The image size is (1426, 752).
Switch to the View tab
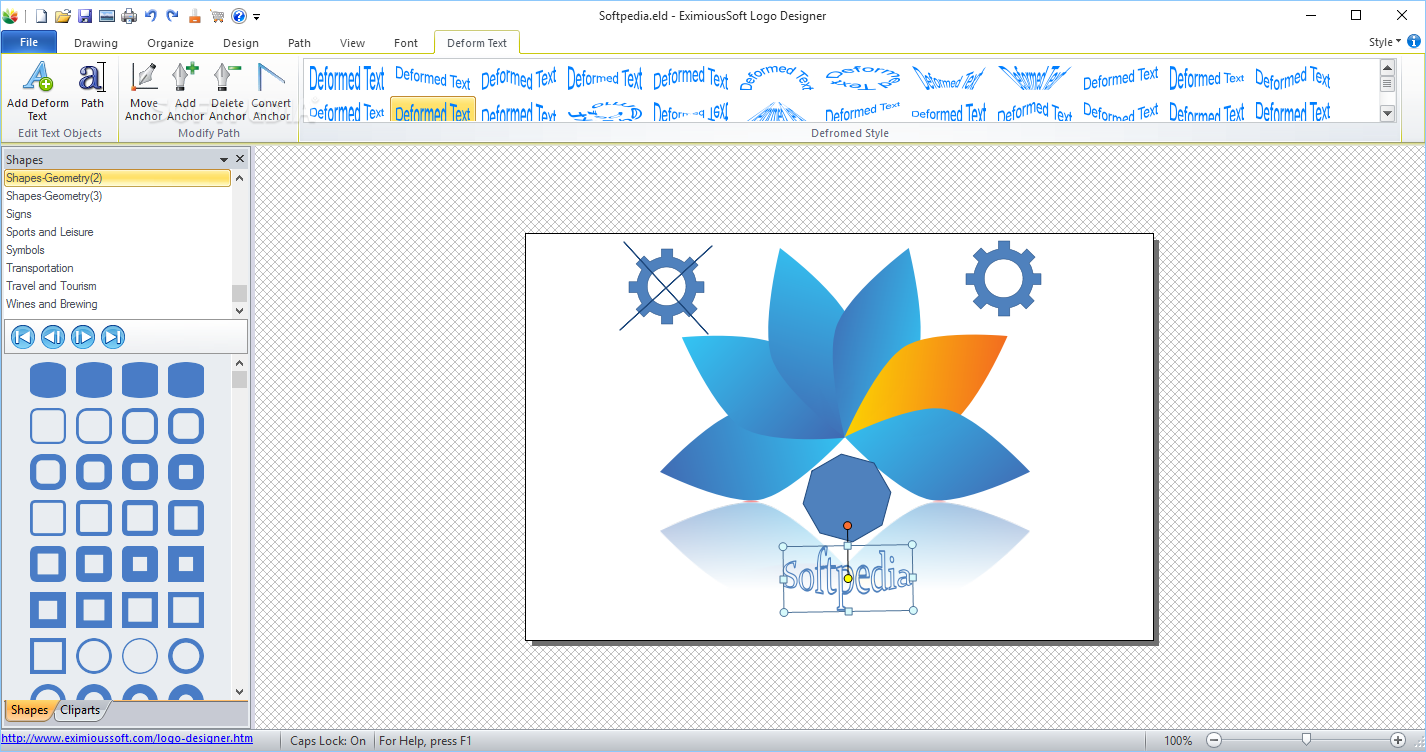[352, 43]
